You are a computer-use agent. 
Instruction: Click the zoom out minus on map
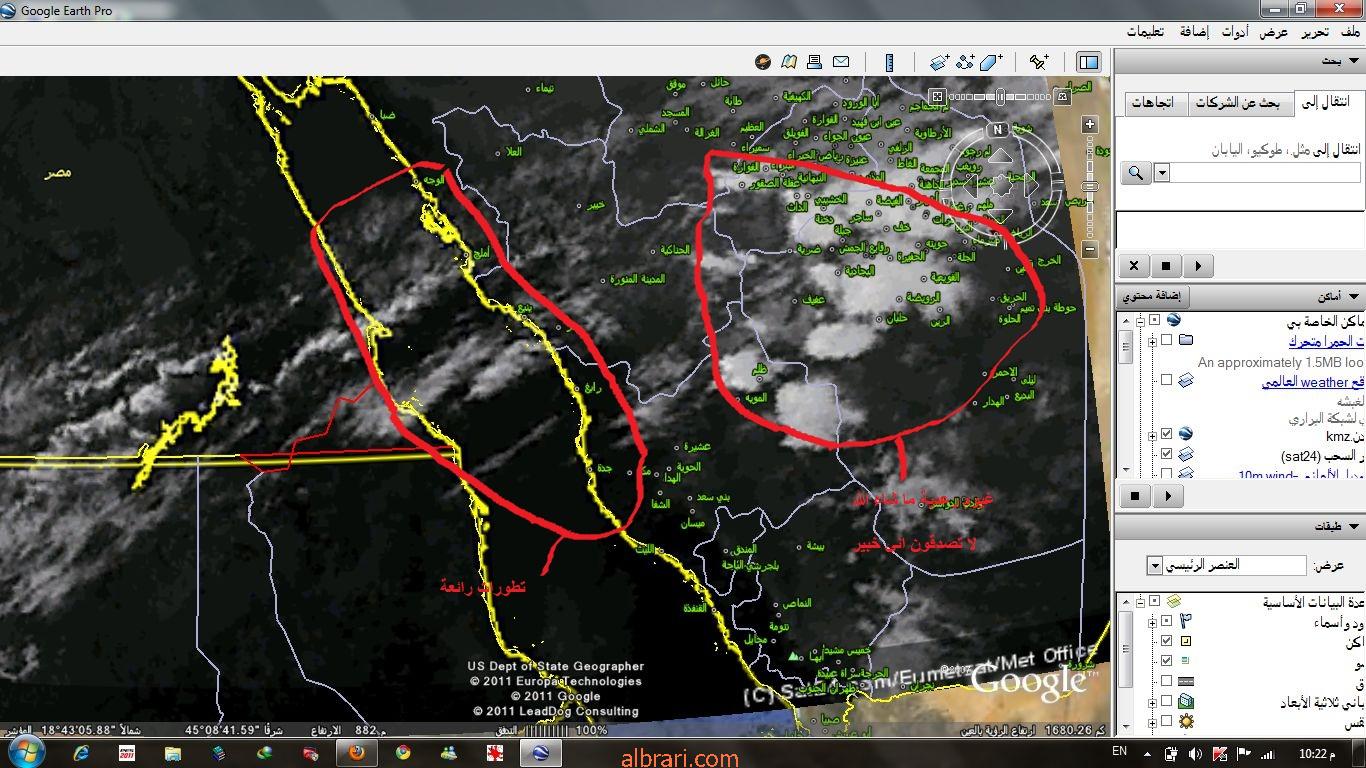(x=1090, y=250)
